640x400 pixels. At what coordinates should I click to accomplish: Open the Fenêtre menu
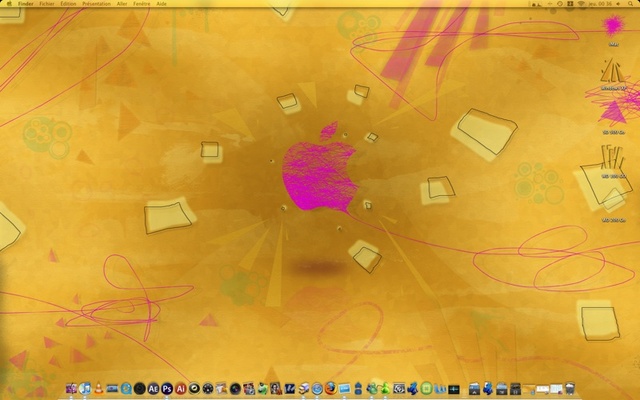tap(142, 4)
